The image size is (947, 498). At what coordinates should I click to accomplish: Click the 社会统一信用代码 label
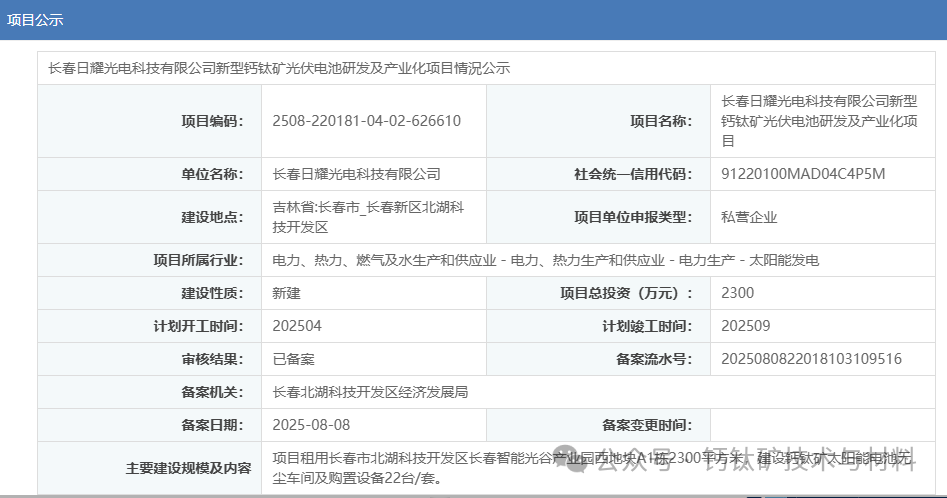(x=633, y=174)
